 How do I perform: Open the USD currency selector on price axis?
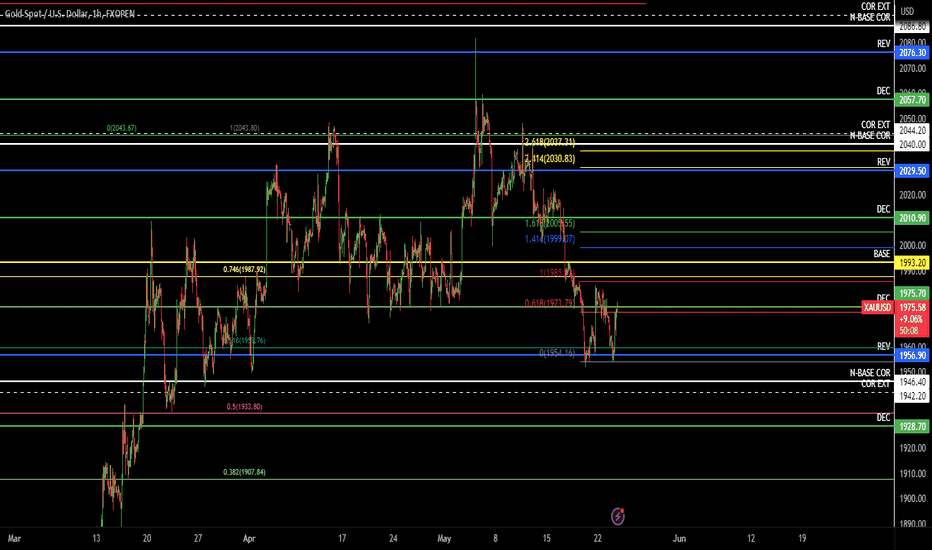tap(907, 11)
